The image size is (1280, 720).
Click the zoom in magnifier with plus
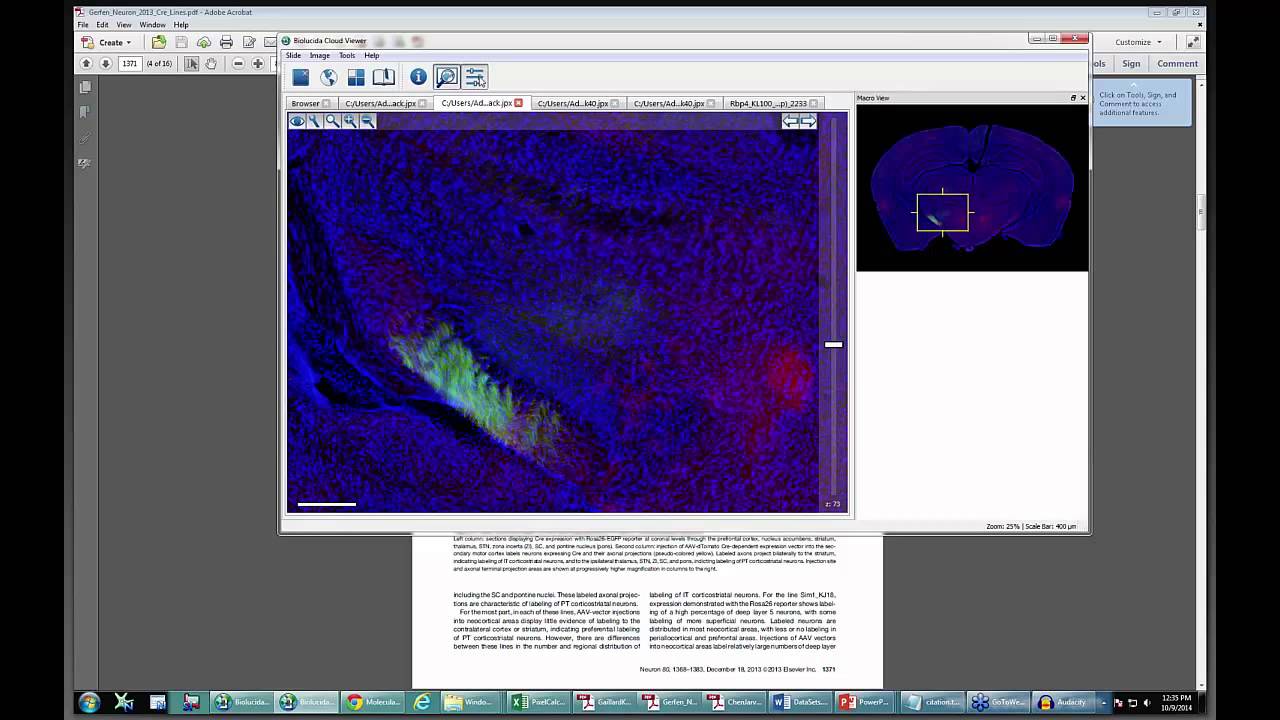[350, 121]
